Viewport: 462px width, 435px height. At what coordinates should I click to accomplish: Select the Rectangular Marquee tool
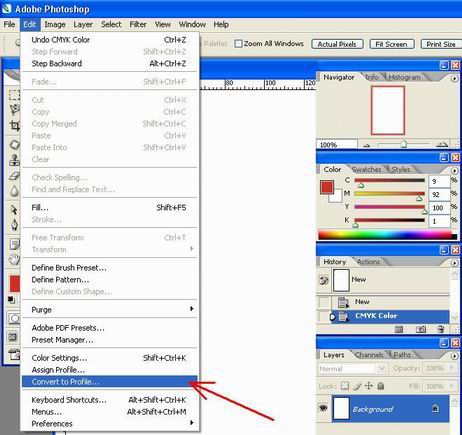[14, 95]
